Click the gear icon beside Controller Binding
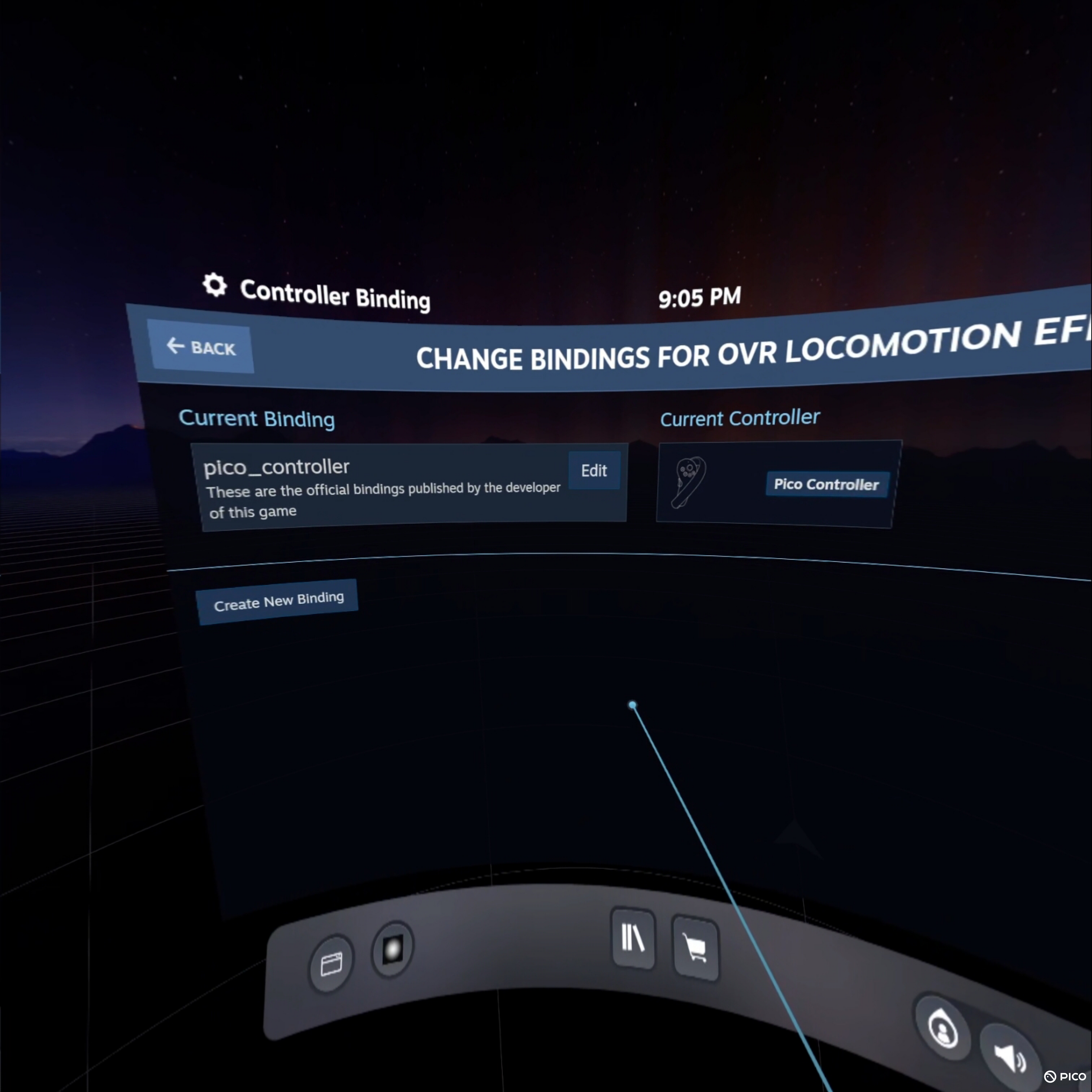Viewport: 1092px width, 1092px height. coord(214,285)
